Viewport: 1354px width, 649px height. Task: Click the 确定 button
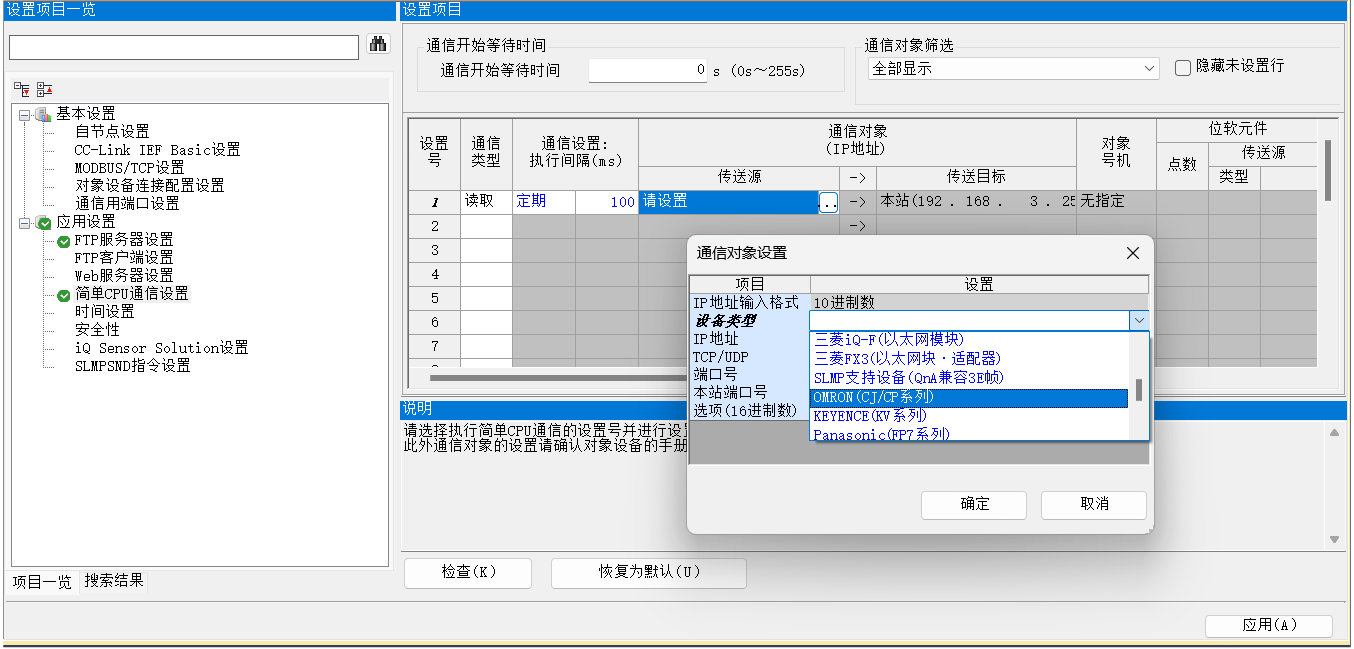974,504
